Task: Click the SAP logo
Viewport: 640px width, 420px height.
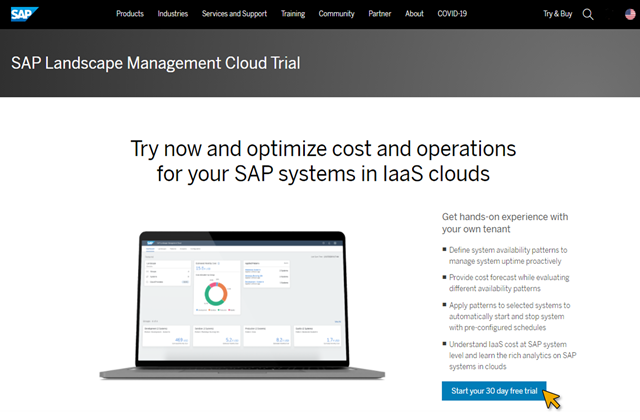Action: pos(24,14)
